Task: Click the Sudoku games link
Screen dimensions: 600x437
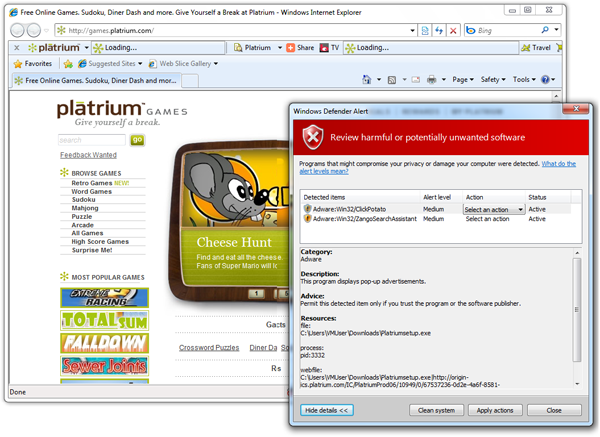Action: pyautogui.click(x=84, y=200)
